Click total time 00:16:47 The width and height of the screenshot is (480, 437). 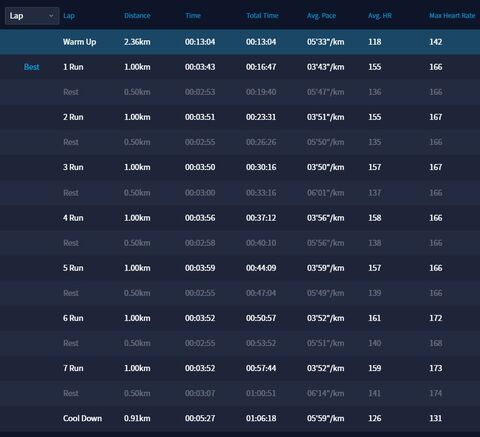261,67
